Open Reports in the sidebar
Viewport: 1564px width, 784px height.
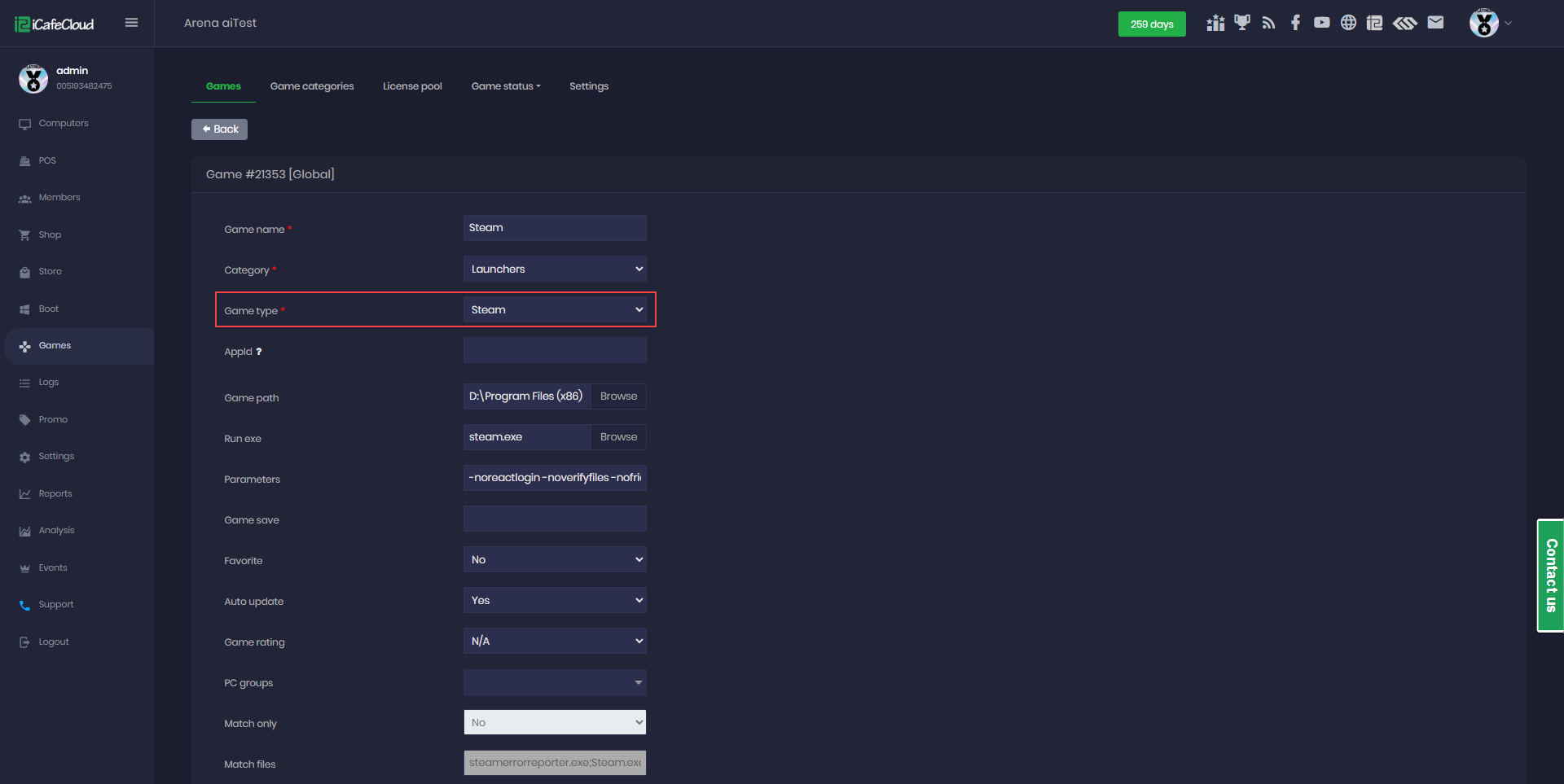[55, 493]
